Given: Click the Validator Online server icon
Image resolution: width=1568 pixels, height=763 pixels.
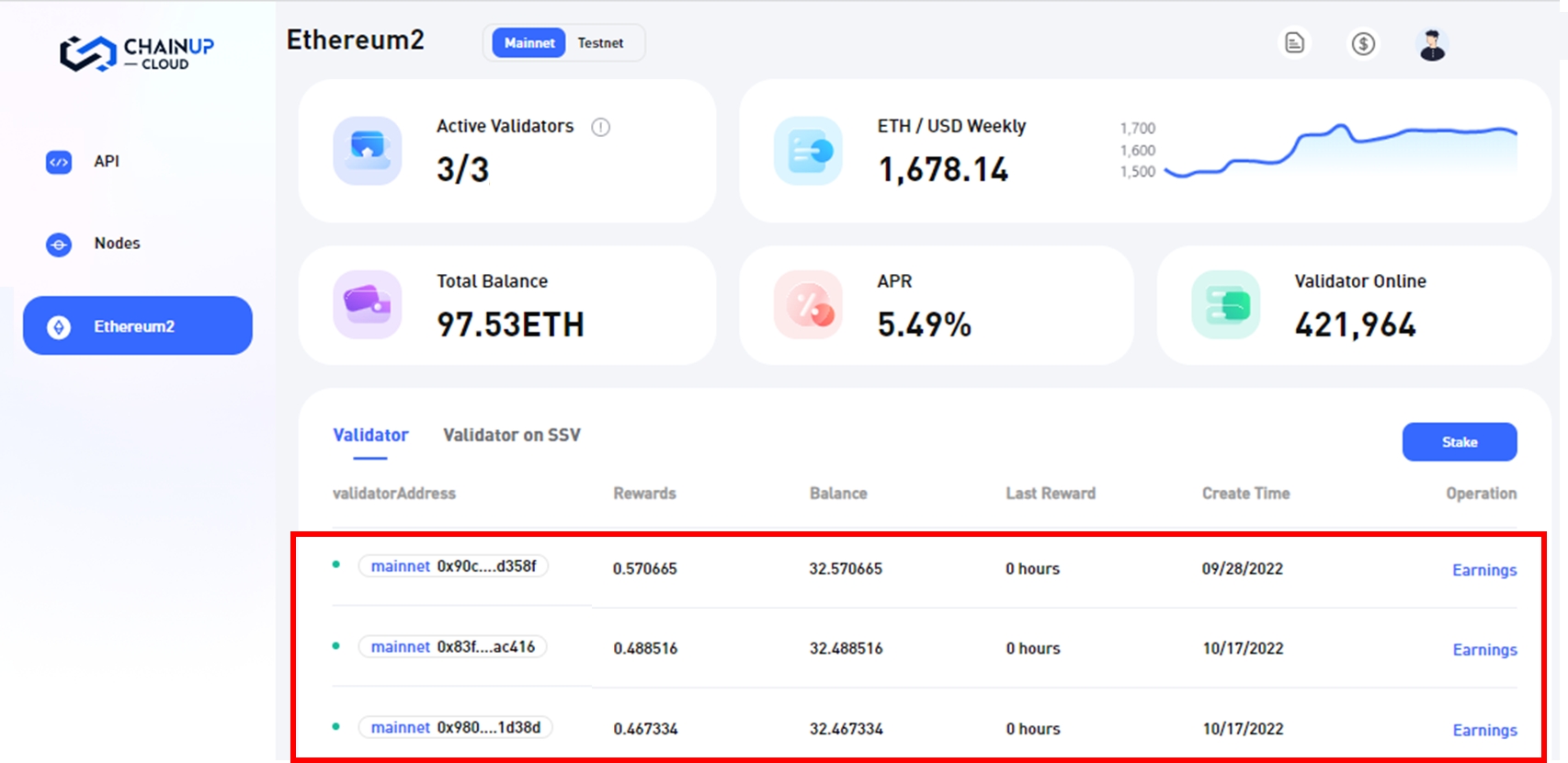Looking at the screenshot, I should coord(1225,304).
